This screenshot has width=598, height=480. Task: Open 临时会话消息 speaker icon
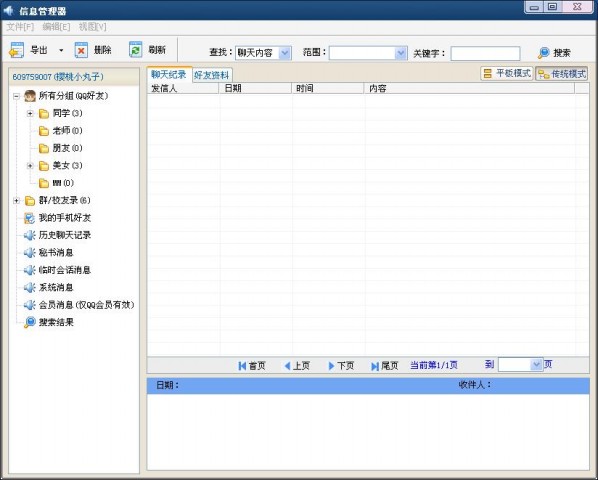click(x=29, y=270)
